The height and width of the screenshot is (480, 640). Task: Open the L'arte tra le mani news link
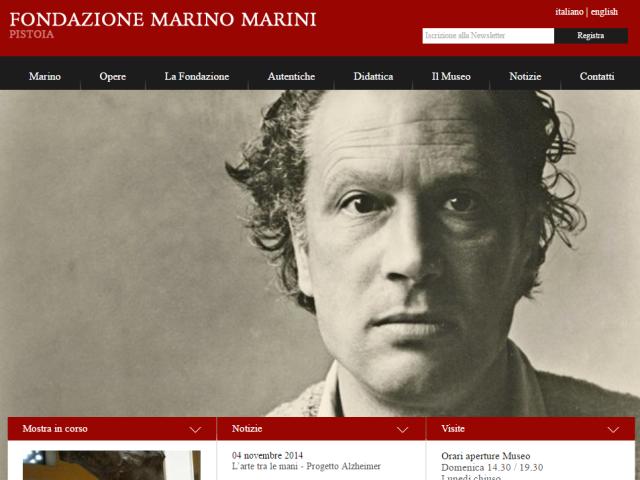(306, 466)
